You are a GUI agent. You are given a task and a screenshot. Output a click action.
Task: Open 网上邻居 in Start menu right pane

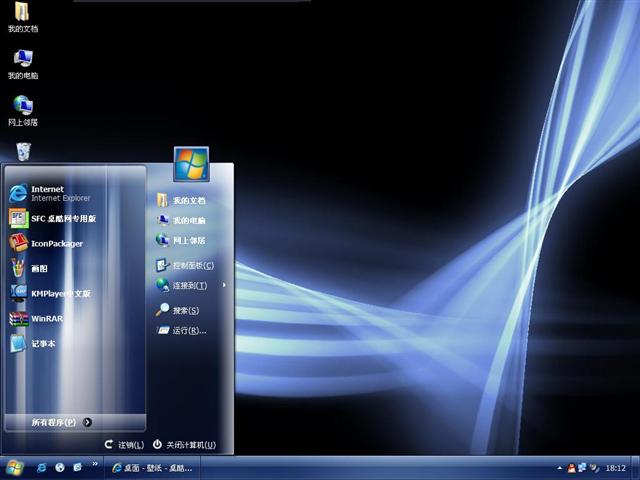[x=190, y=240]
